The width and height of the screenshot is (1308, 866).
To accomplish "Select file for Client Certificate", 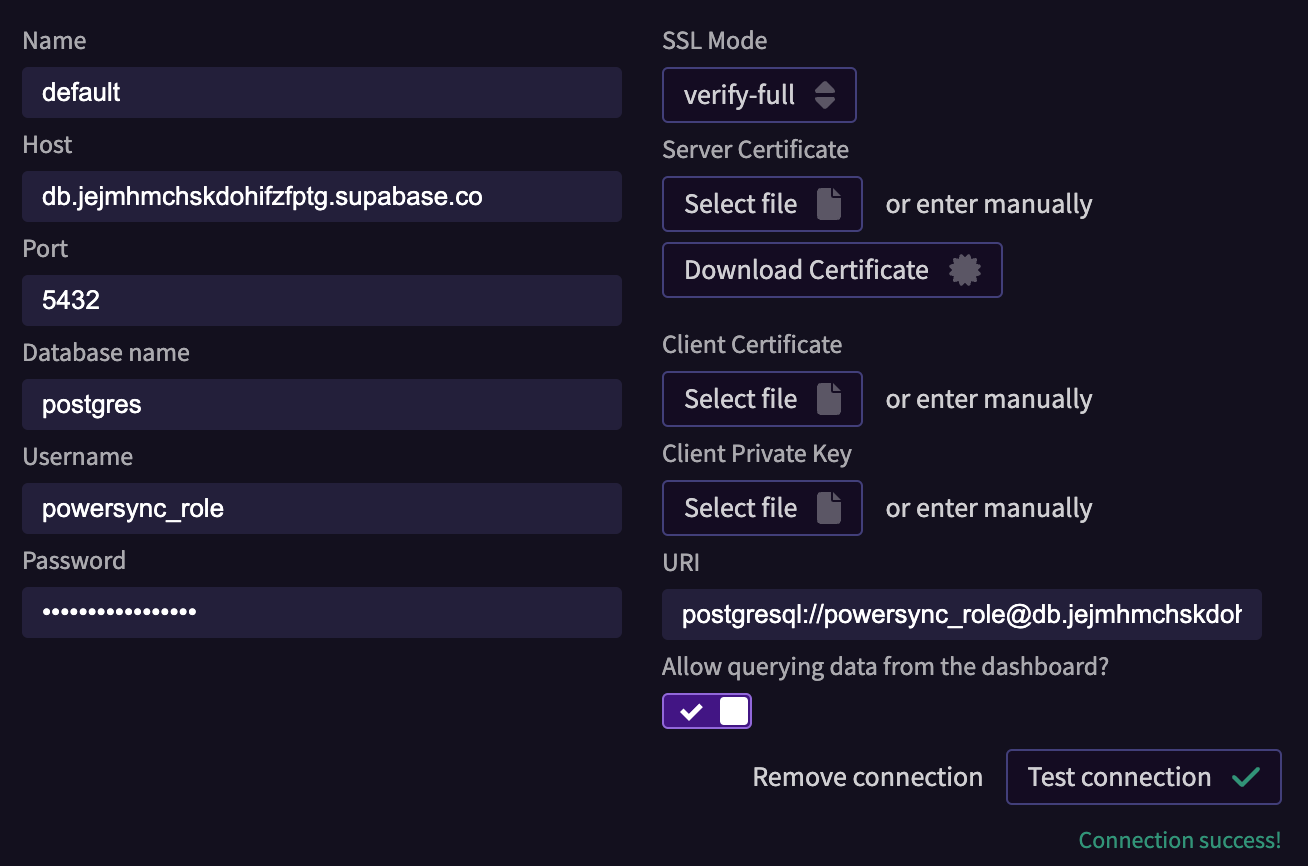I will coord(762,399).
